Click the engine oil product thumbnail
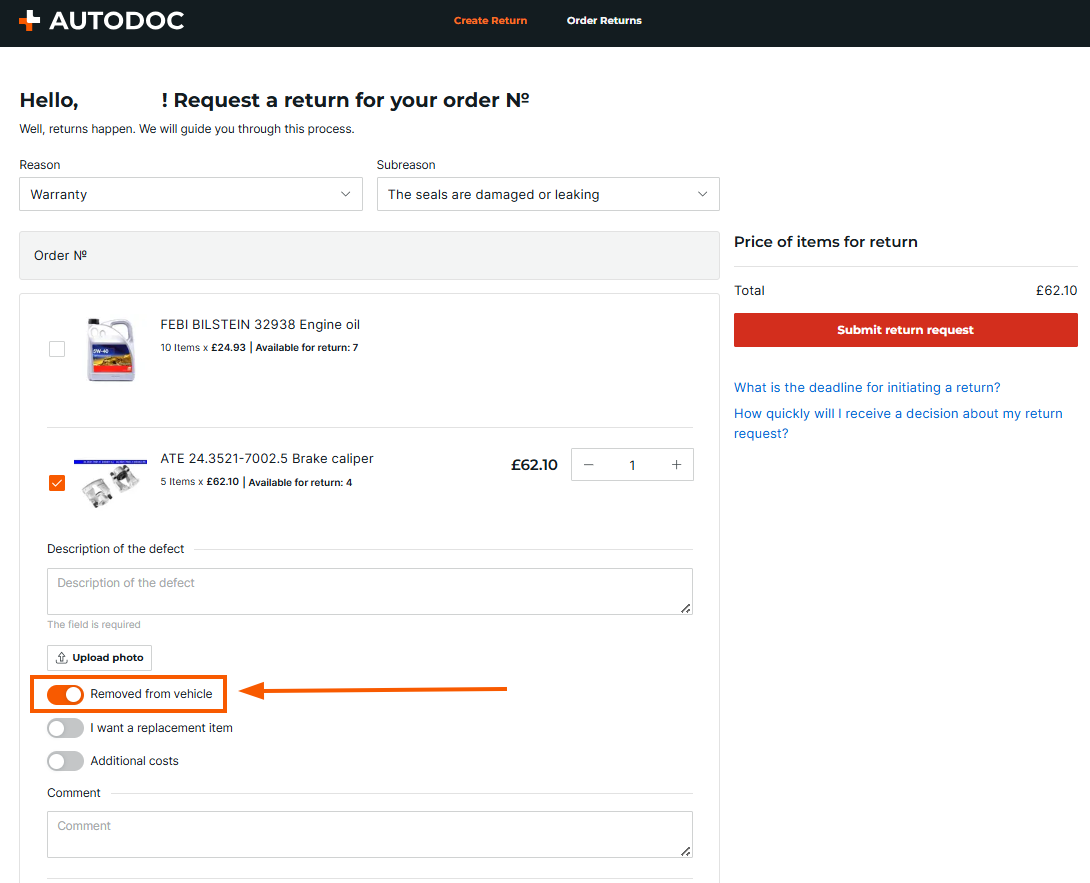The image size is (1090, 883). point(110,349)
